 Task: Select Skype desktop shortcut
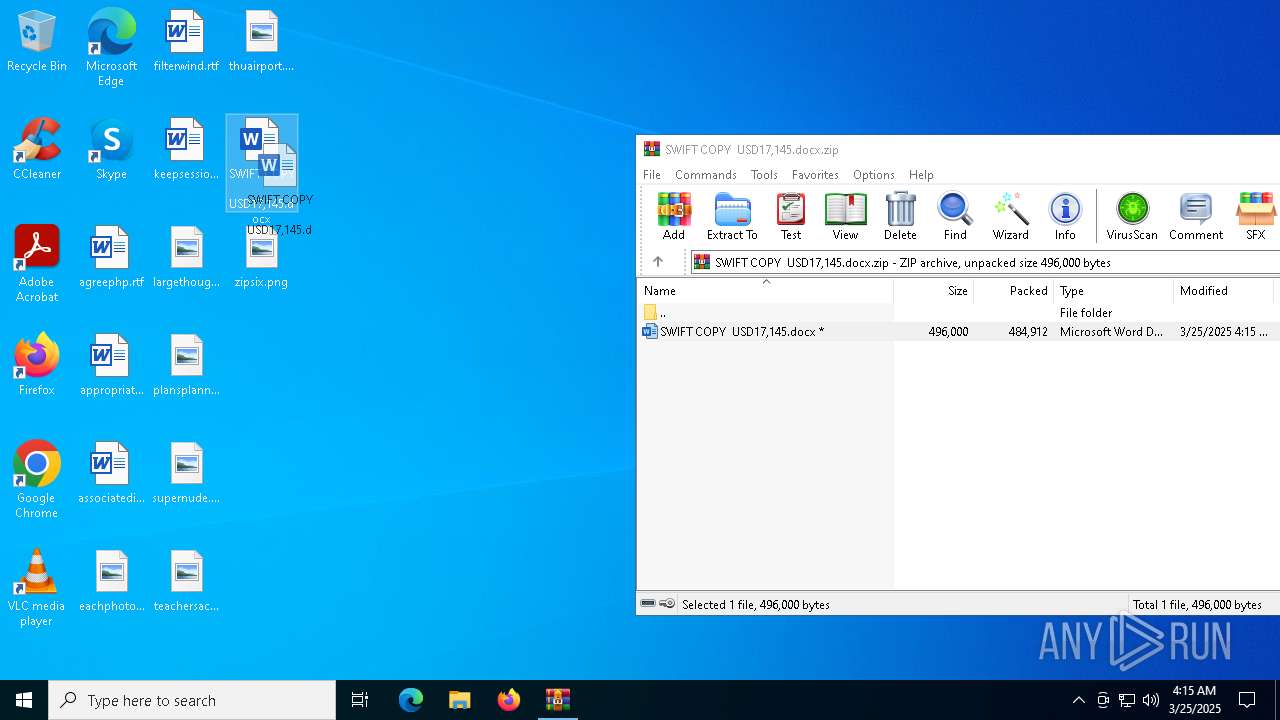click(111, 150)
